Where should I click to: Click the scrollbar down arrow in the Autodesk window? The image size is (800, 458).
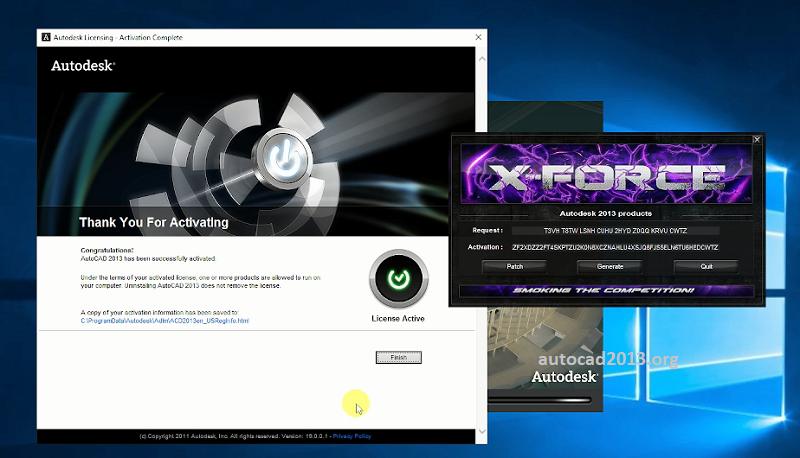[x=482, y=431]
